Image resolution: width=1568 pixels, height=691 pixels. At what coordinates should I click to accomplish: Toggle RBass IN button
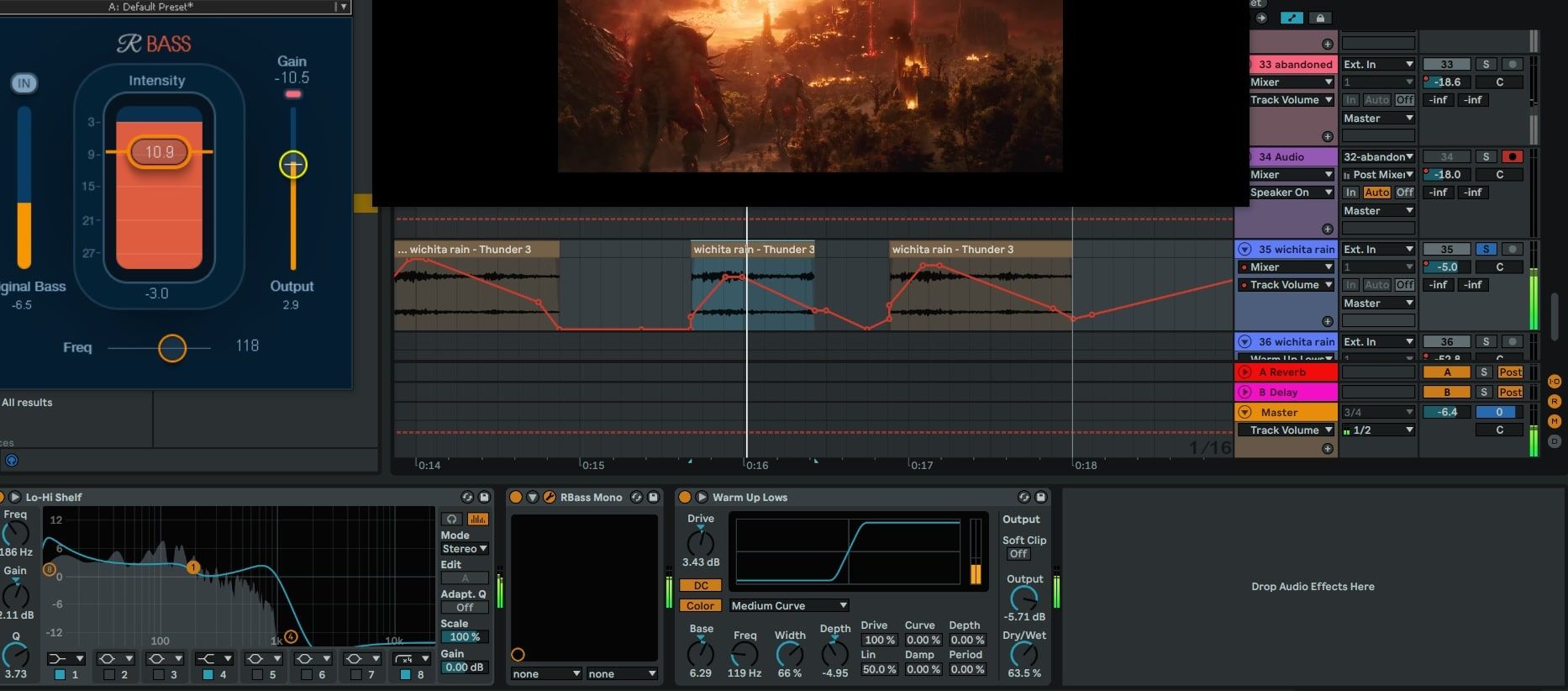[24, 83]
